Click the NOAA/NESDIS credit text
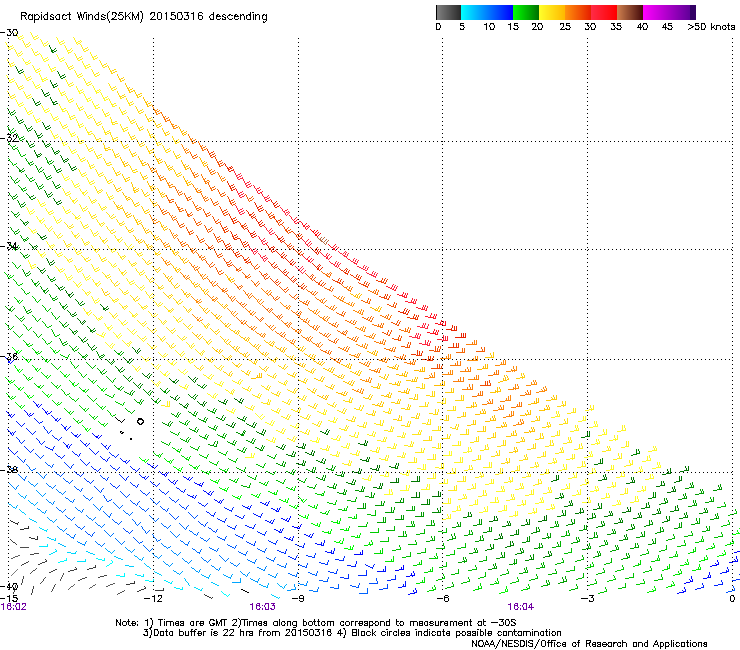Image resolution: width=740 pixels, height=650 pixels. pos(589,643)
